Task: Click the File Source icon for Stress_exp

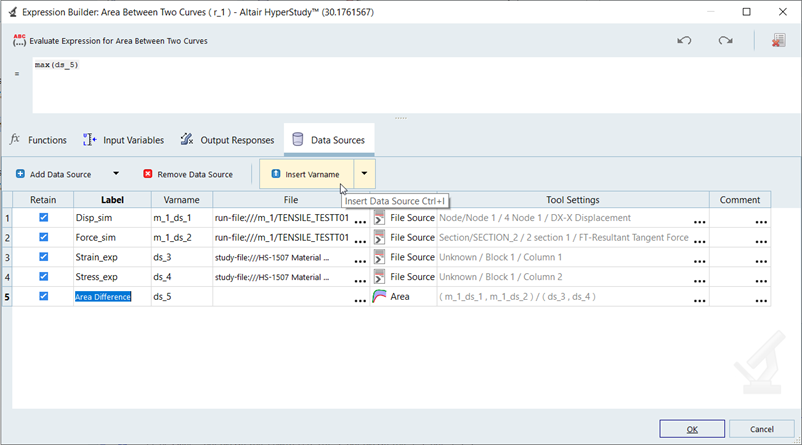Action: [x=380, y=277]
